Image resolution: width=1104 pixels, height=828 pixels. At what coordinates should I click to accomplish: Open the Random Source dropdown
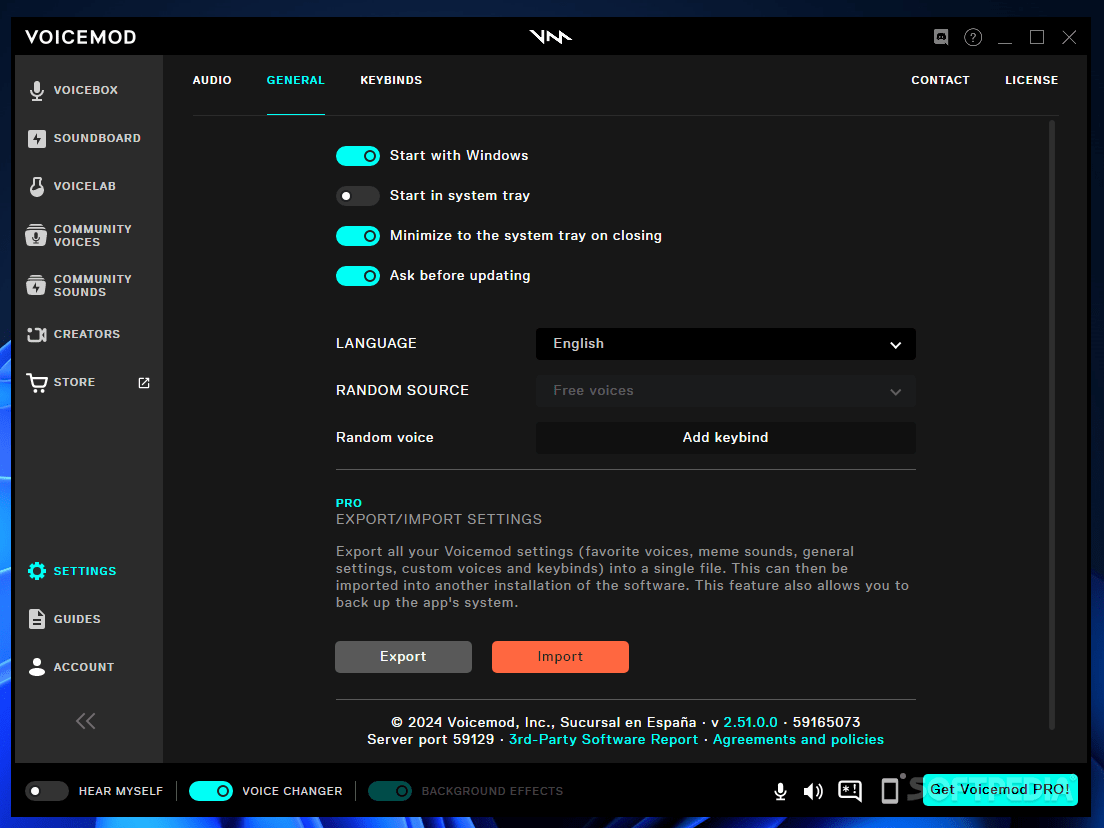[x=725, y=391]
